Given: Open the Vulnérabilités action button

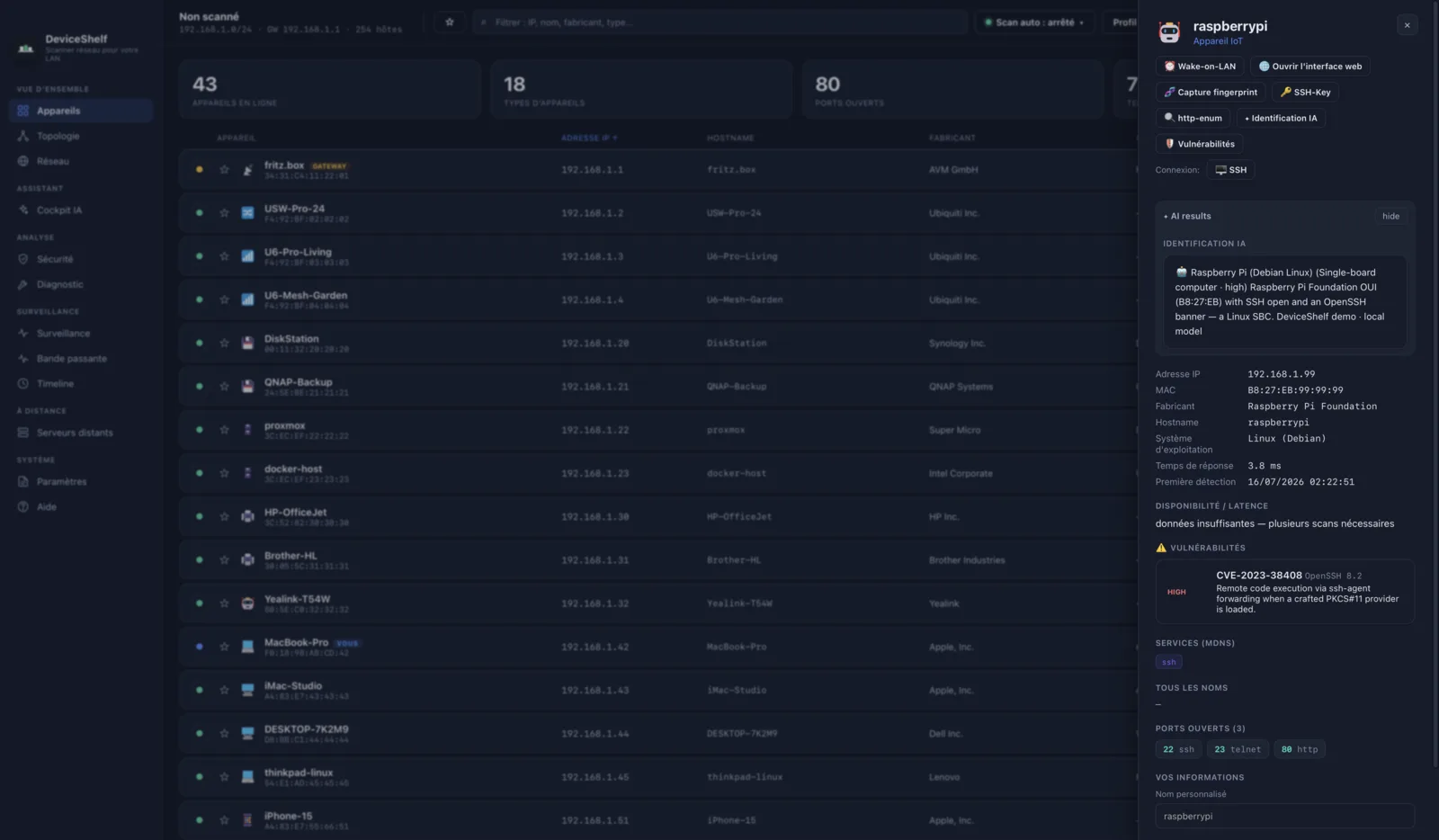Looking at the screenshot, I should [x=1199, y=144].
